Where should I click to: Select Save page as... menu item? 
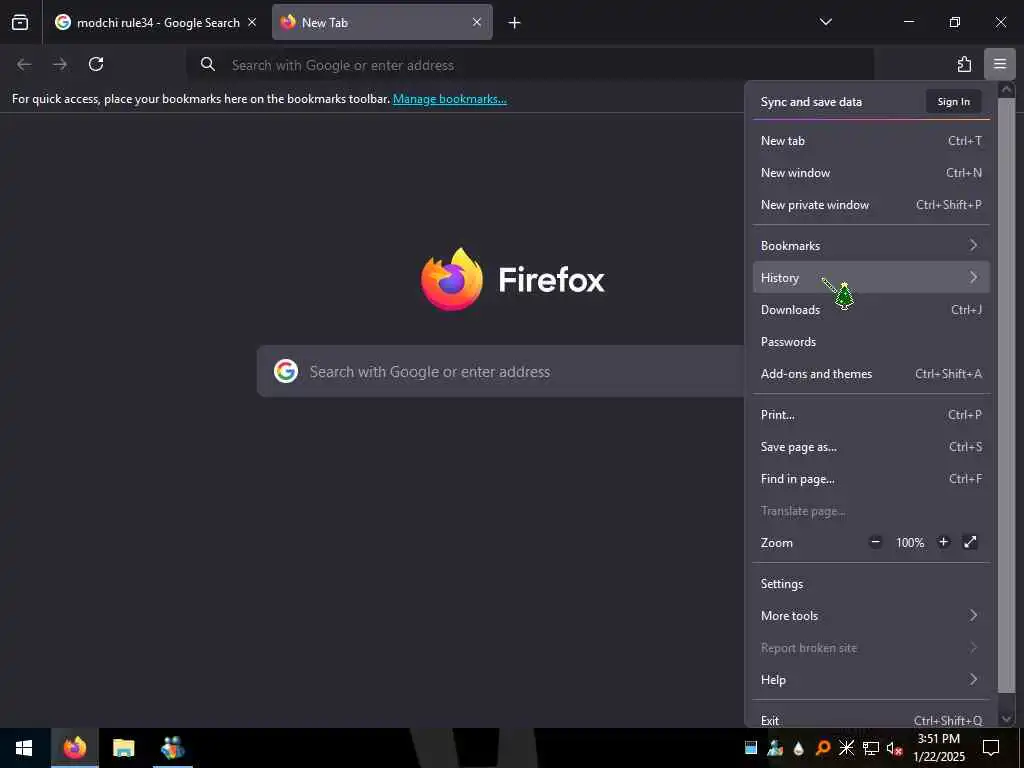pyautogui.click(x=871, y=447)
